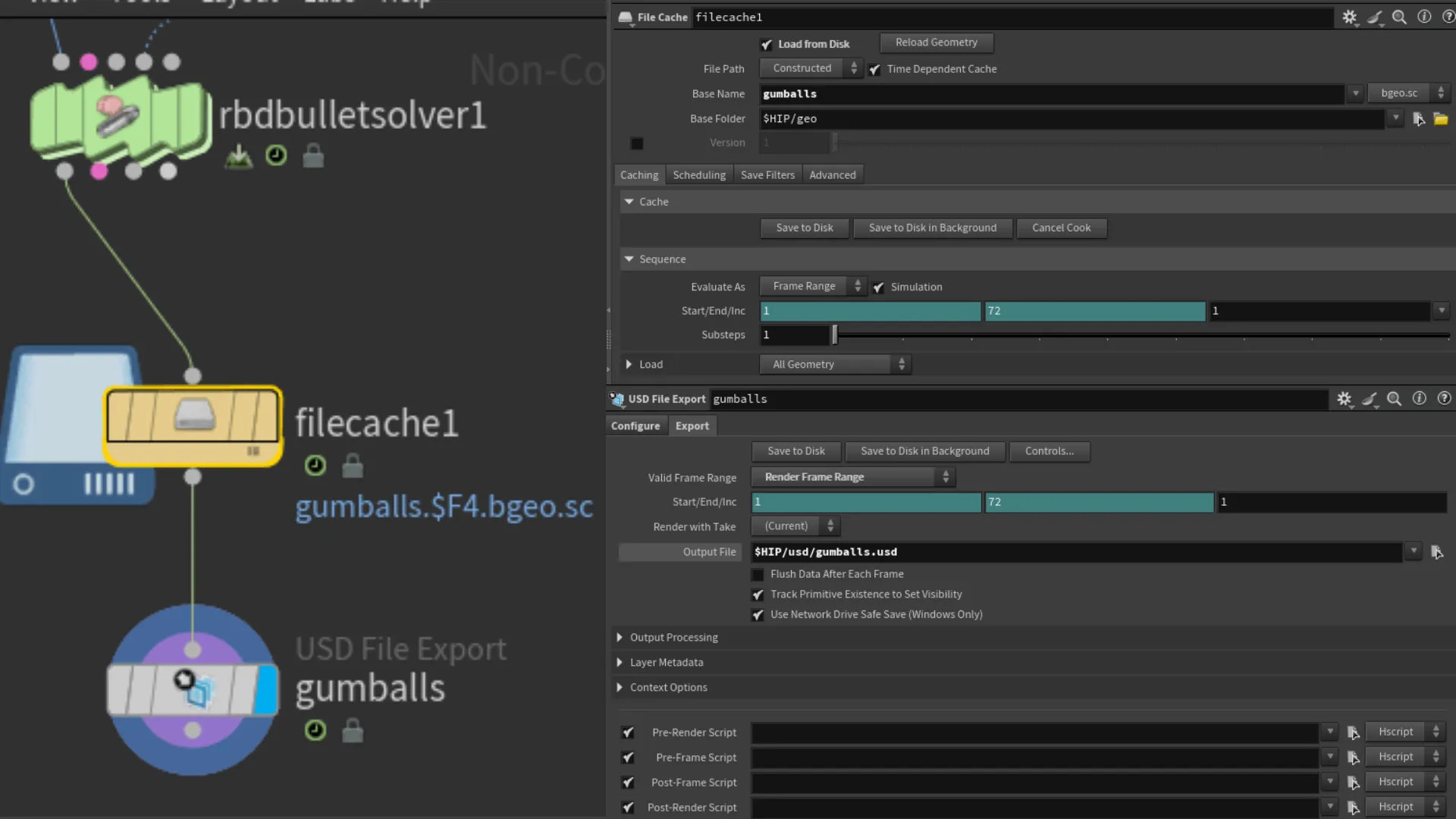
Task: Disable the Simulation checkbox
Action: pos(878,287)
